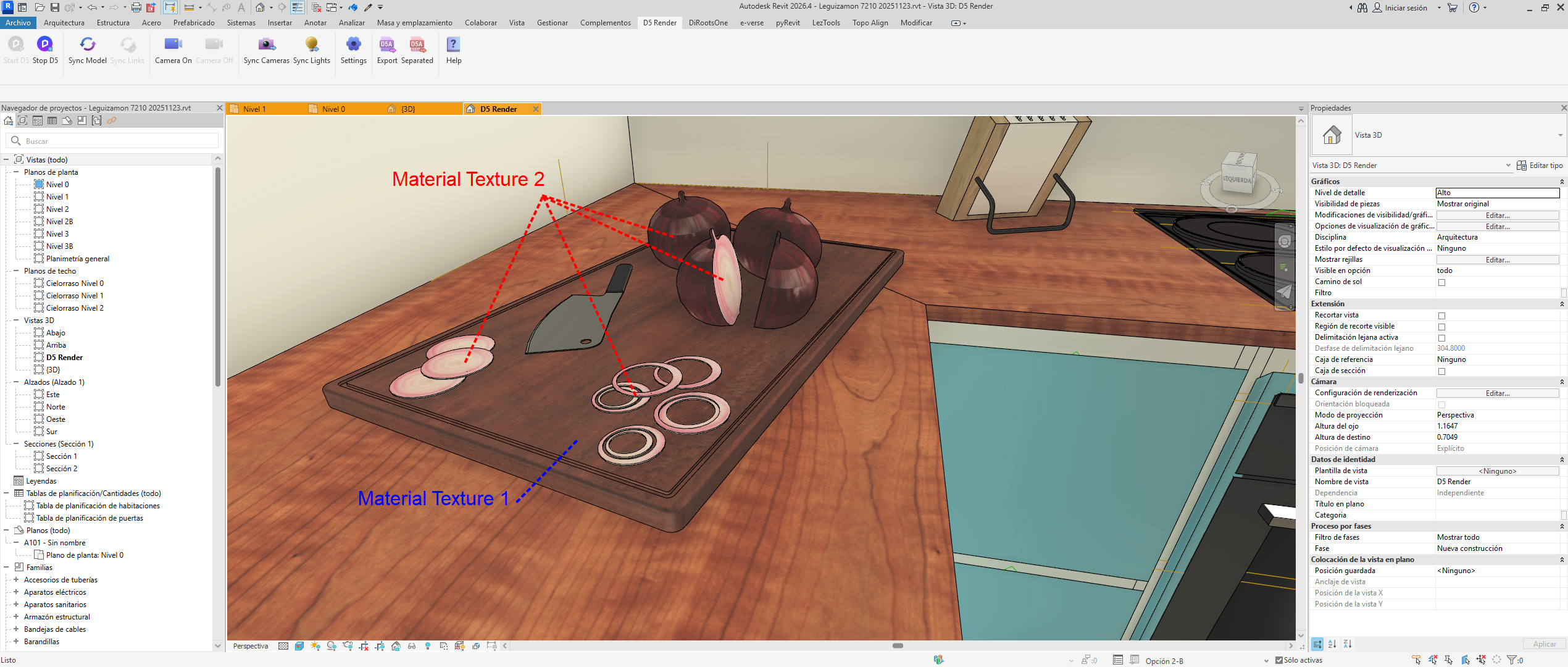Click the Sync Model icon
The height and width of the screenshot is (667, 1568).
[x=88, y=44]
